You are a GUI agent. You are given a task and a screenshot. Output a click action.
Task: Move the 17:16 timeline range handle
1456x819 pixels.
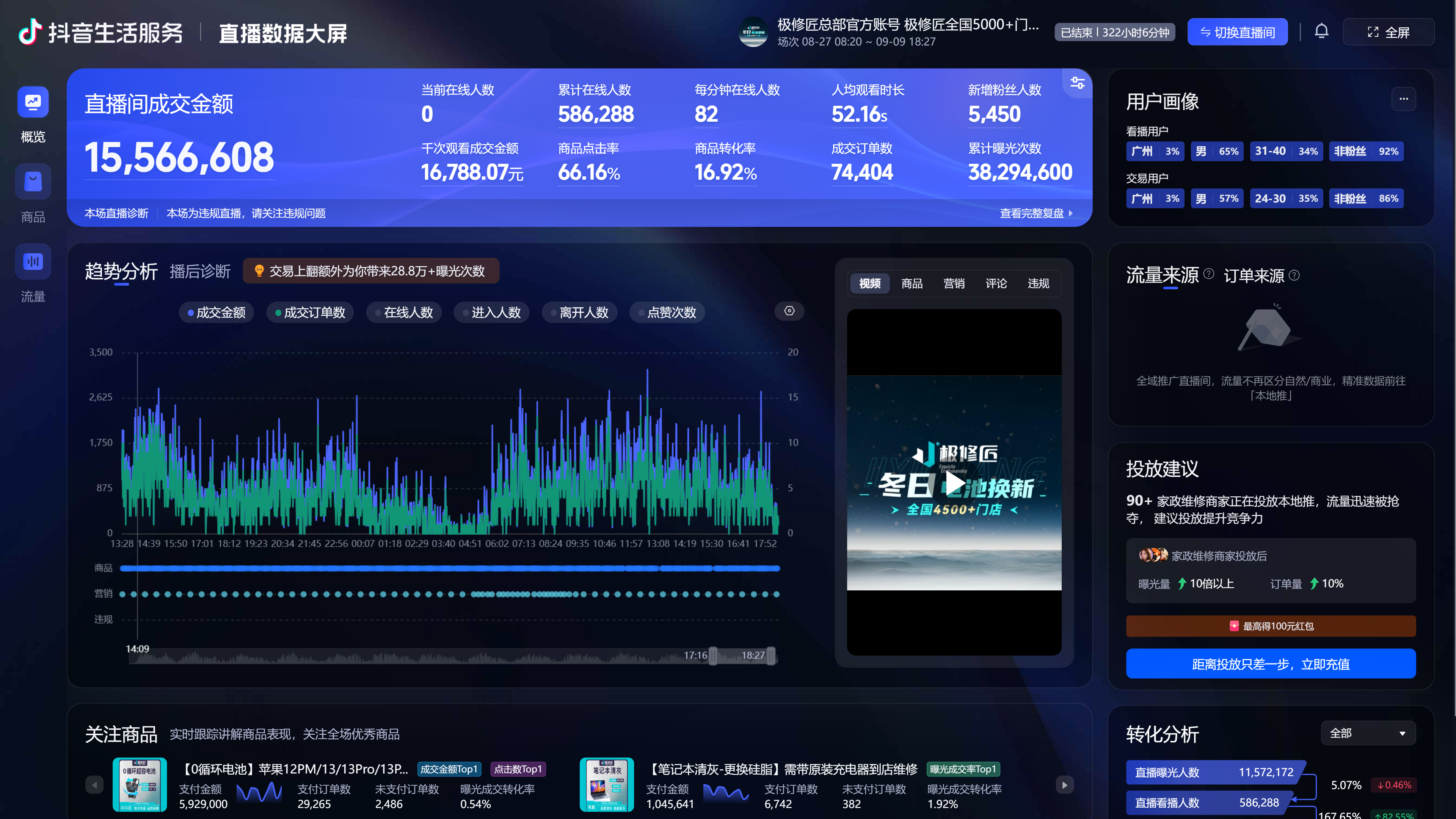713,656
